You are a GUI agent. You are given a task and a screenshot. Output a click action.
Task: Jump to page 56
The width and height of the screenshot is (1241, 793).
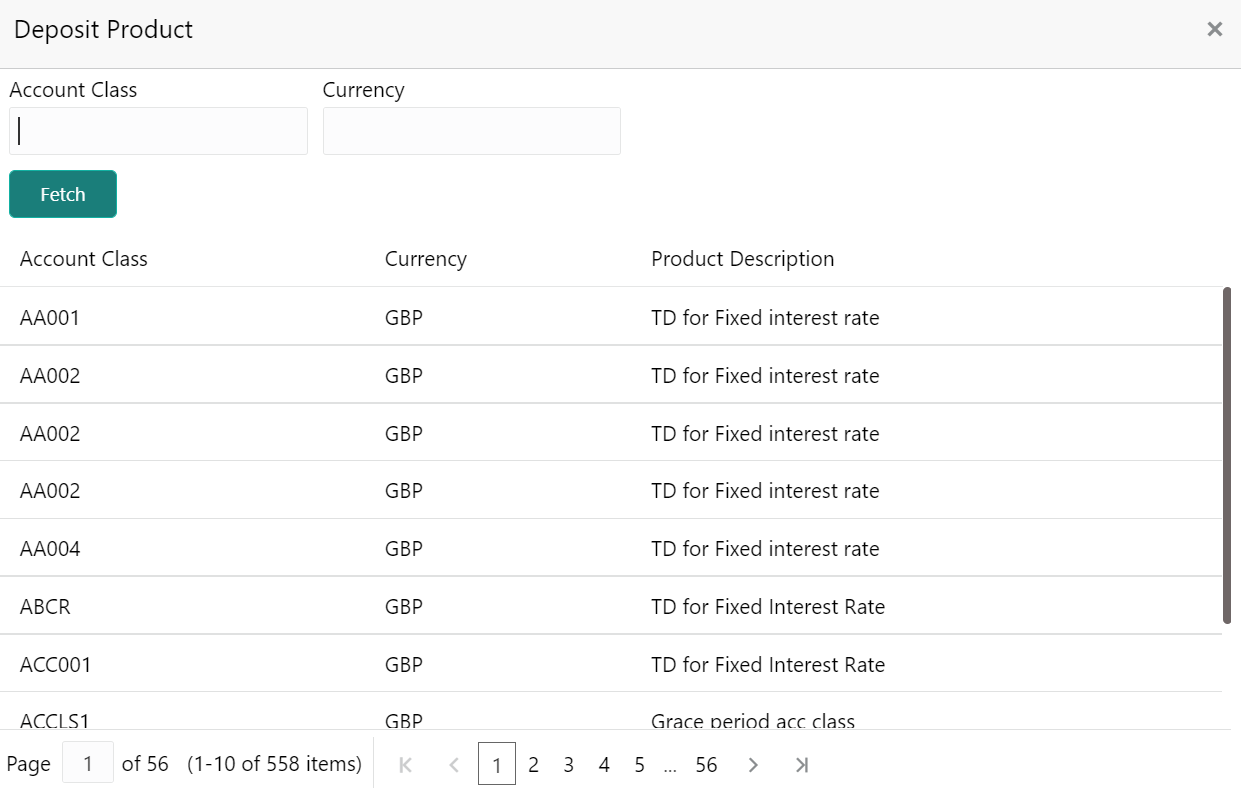click(x=706, y=765)
